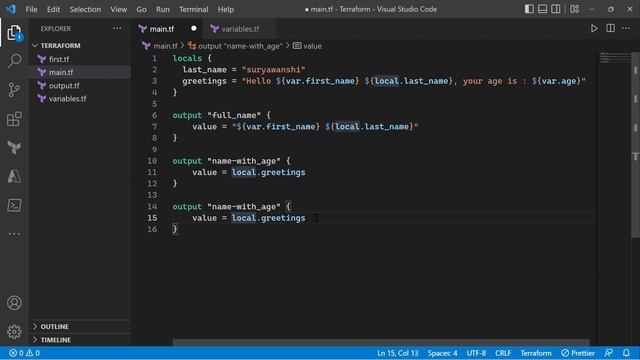Open the Edit menu
The width and height of the screenshot is (640, 360).
tap(53, 9)
